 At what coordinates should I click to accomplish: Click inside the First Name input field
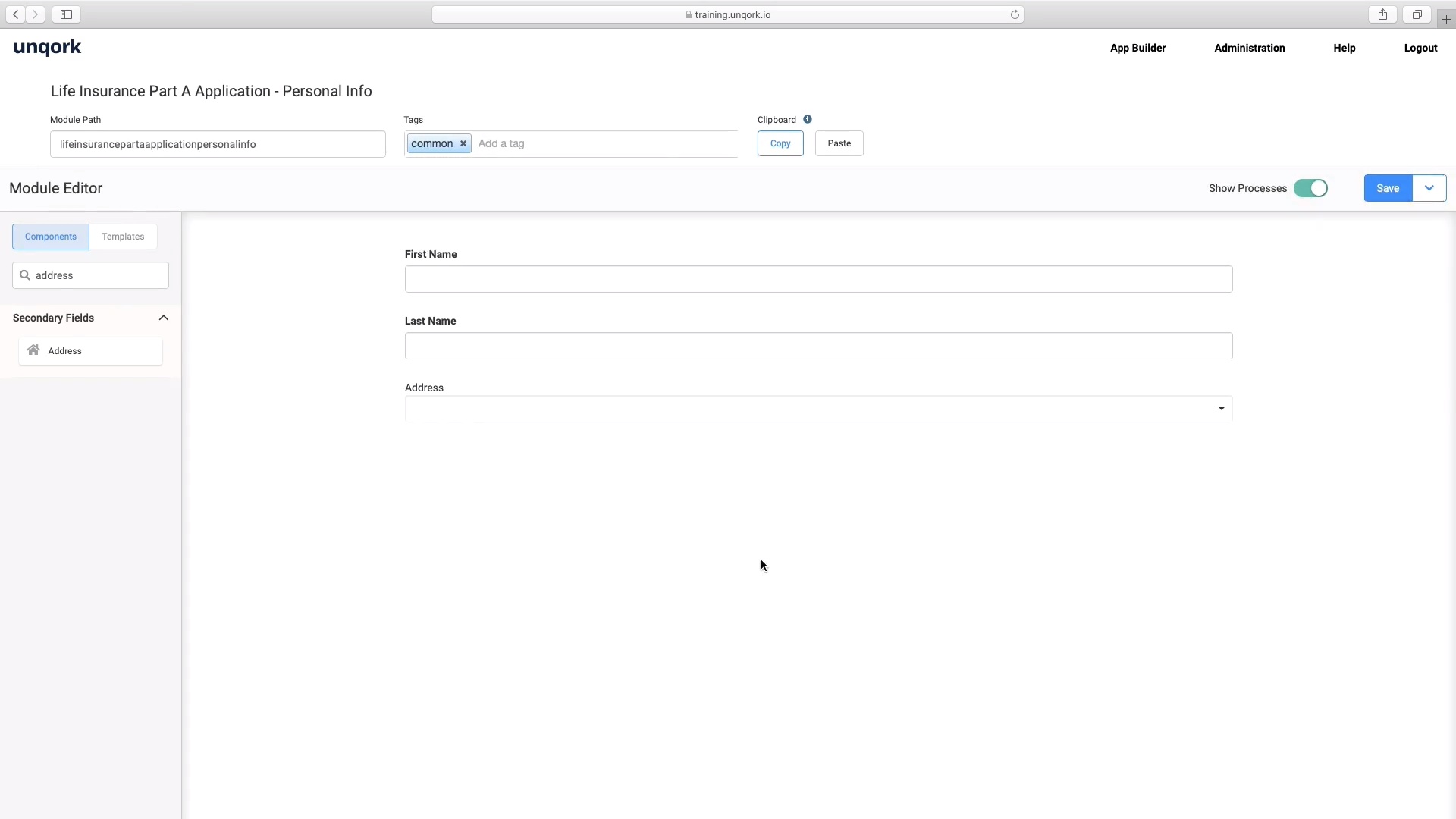pyautogui.click(x=817, y=279)
